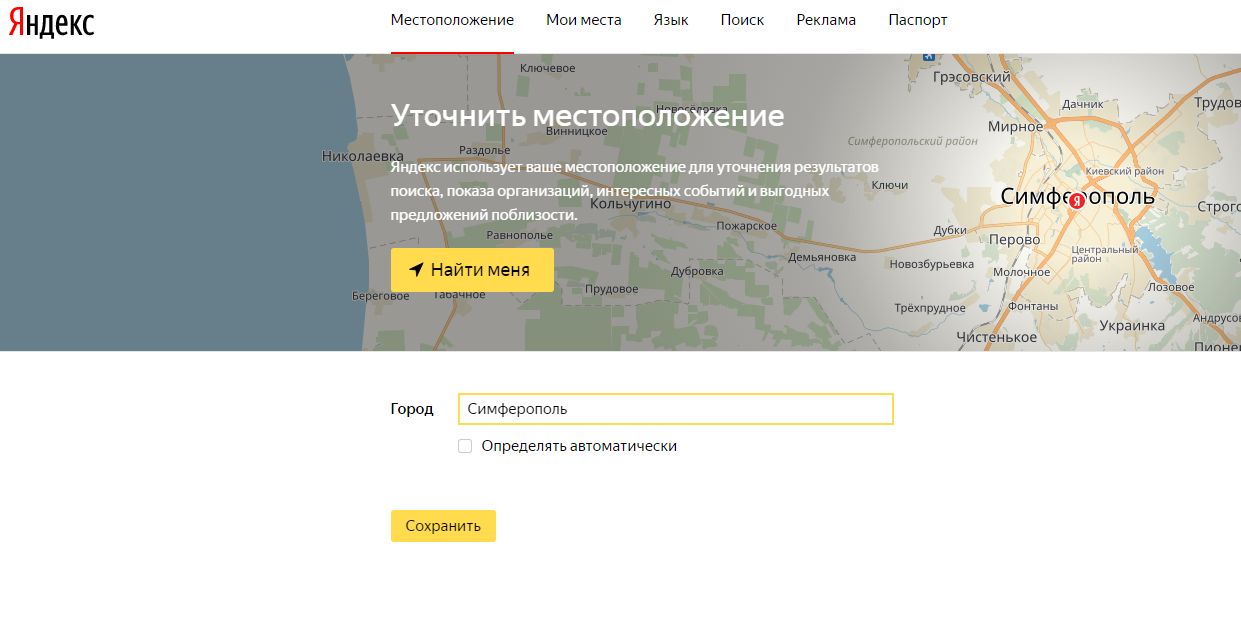Click the Найти меня button
This screenshot has height=635, width=1241.
click(x=472, y=270)
